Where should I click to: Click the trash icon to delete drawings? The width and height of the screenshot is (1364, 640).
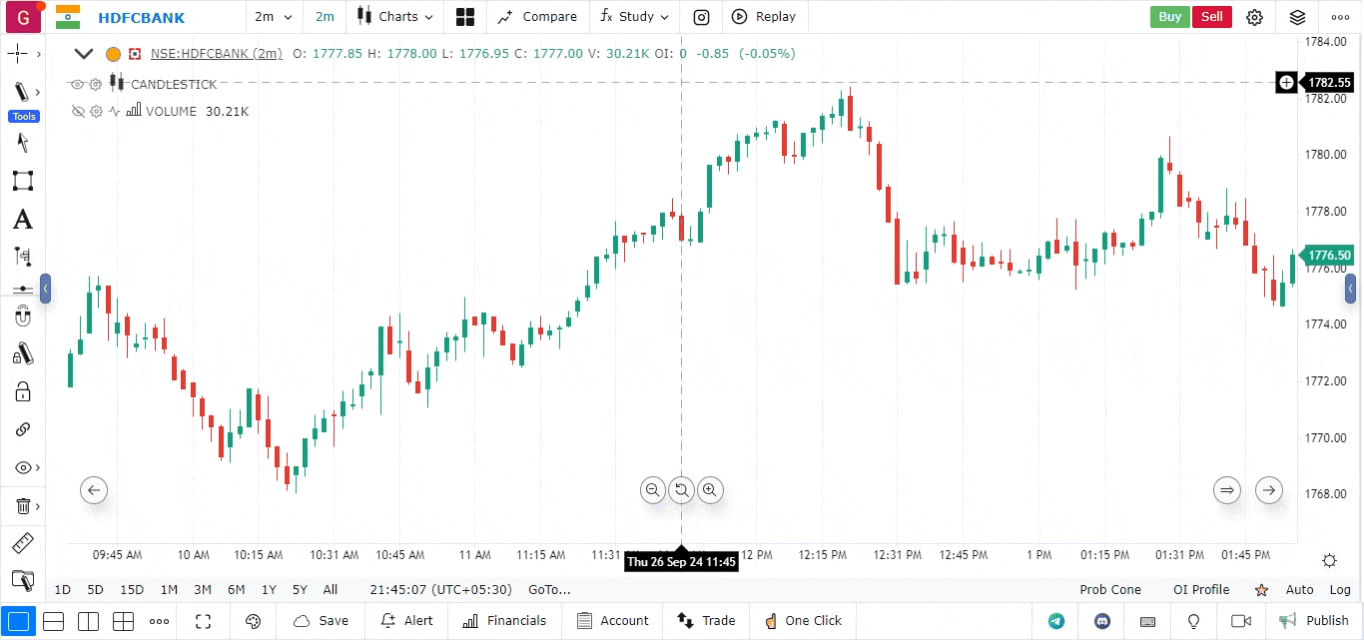pos(22,507)
